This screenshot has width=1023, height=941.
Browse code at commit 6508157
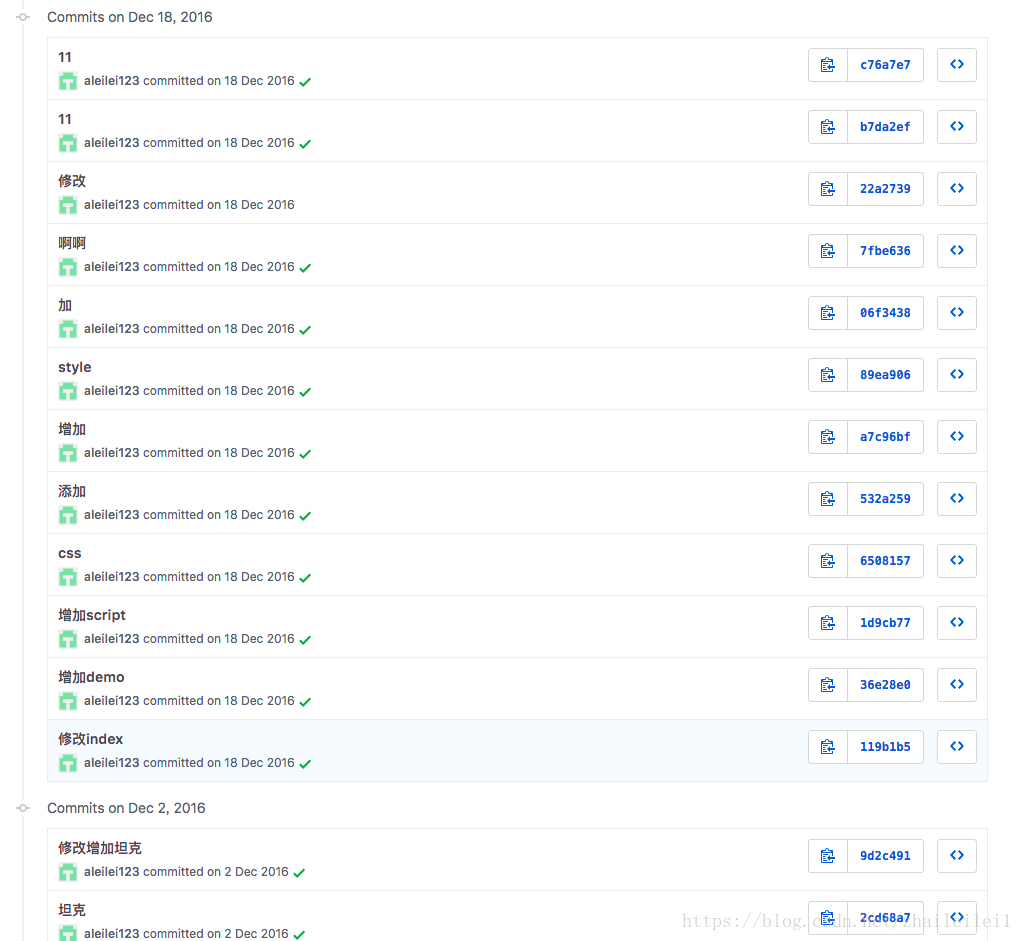pyautogui.click(x=956, y=561)
